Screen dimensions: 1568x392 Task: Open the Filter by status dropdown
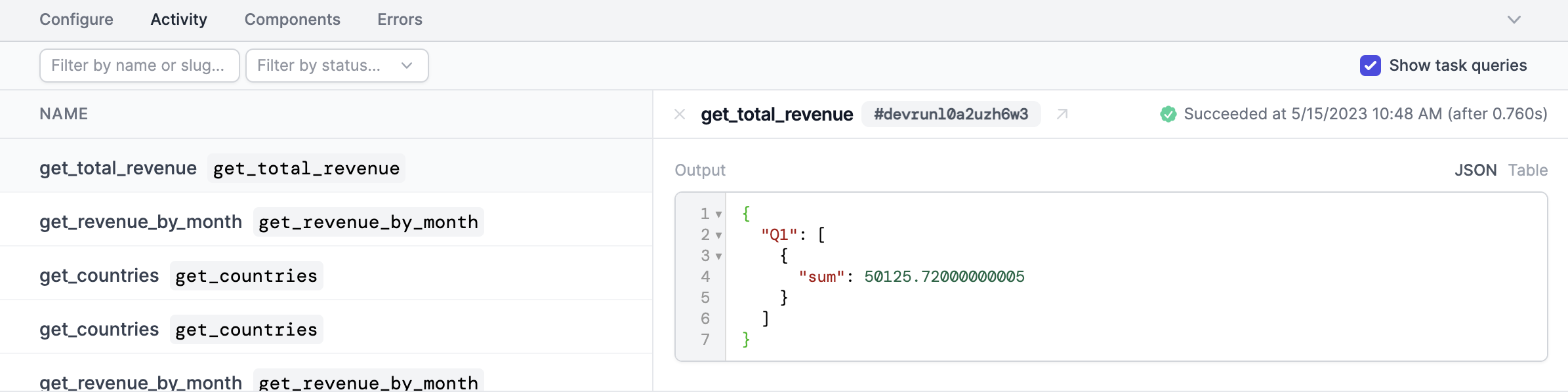tap(337, 66)
